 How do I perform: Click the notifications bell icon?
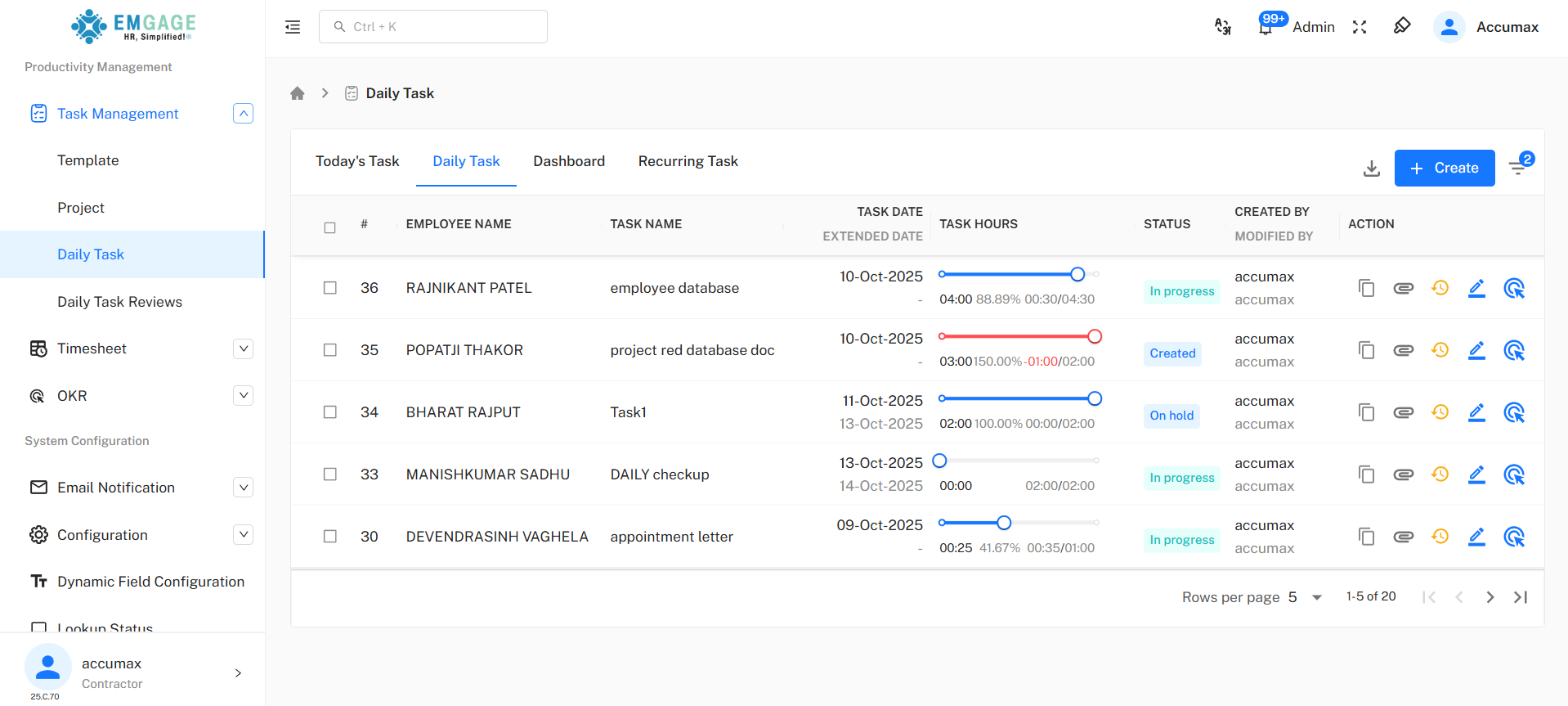[1266, 27]
